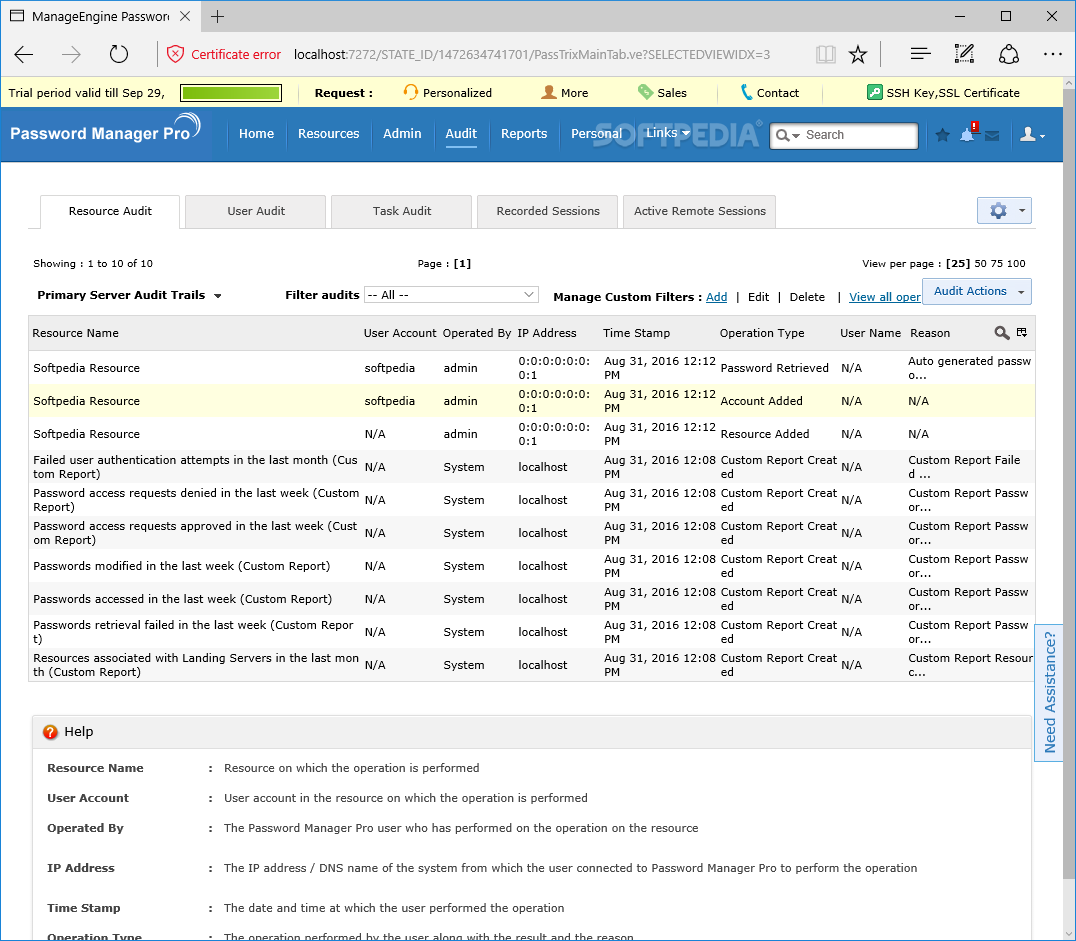Click the Time Stamp column header
This screenshot has width=1076, height=941.
(636, 333)
